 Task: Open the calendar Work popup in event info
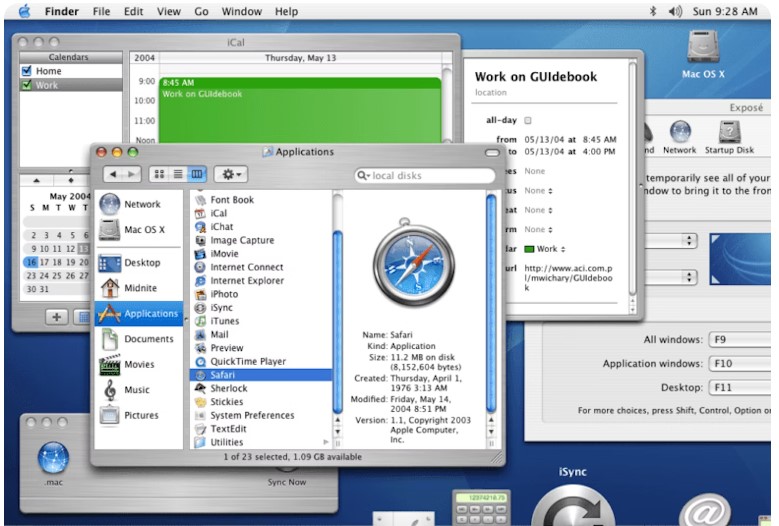point(545,249)
